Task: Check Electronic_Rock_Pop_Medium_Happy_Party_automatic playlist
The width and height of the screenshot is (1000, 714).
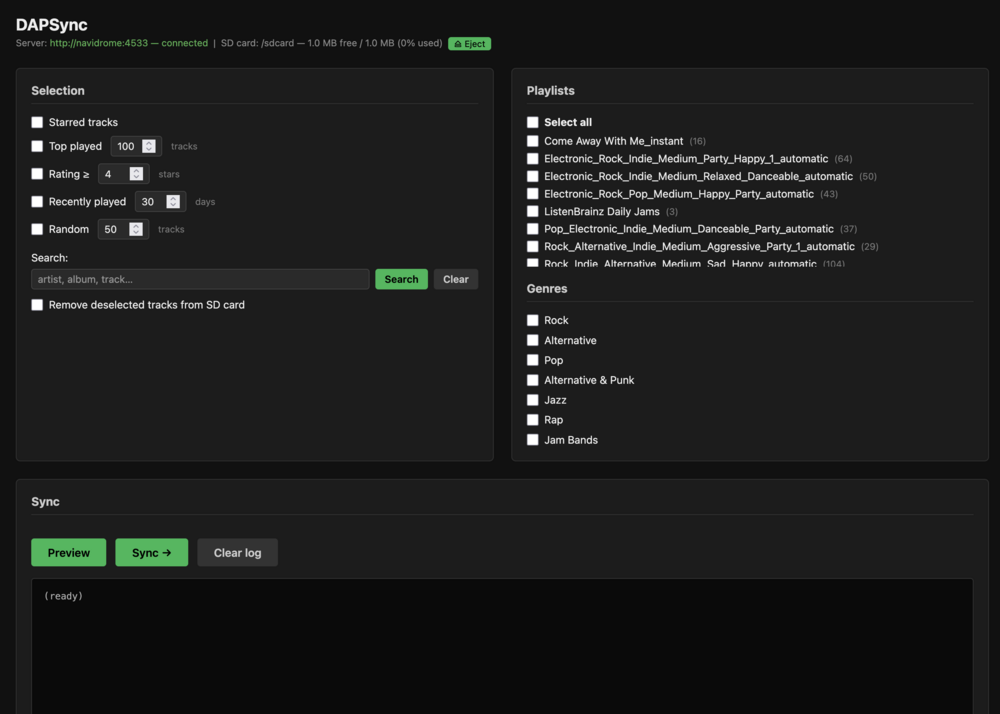Action: point(533,194)
